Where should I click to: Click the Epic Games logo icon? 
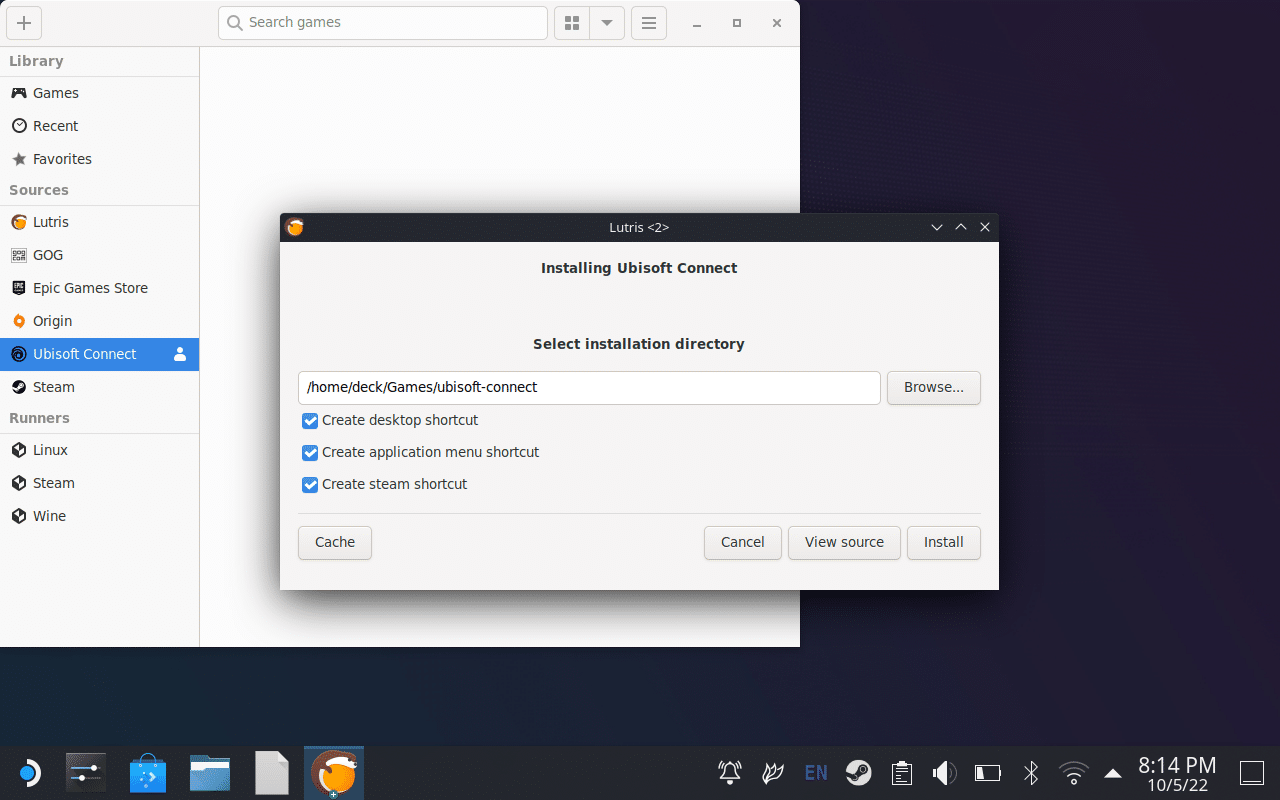(x=18, y=288)
